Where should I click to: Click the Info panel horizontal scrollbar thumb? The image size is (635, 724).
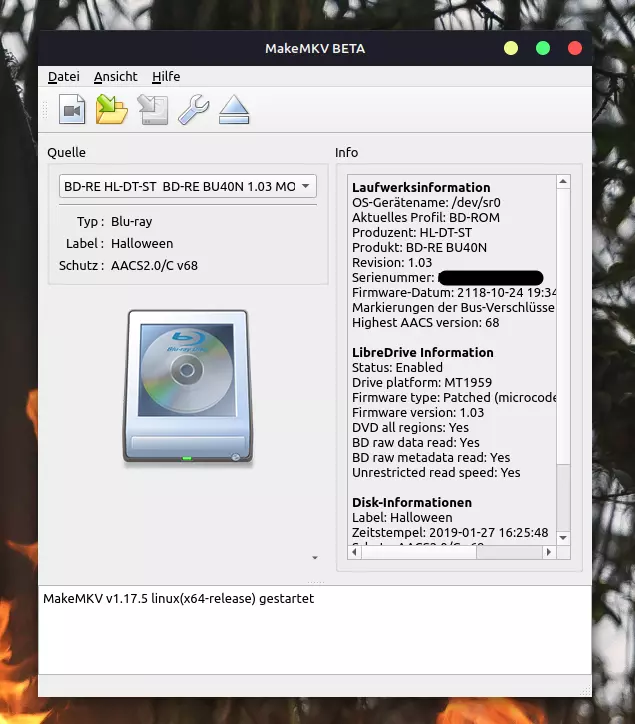click(419, 552)
